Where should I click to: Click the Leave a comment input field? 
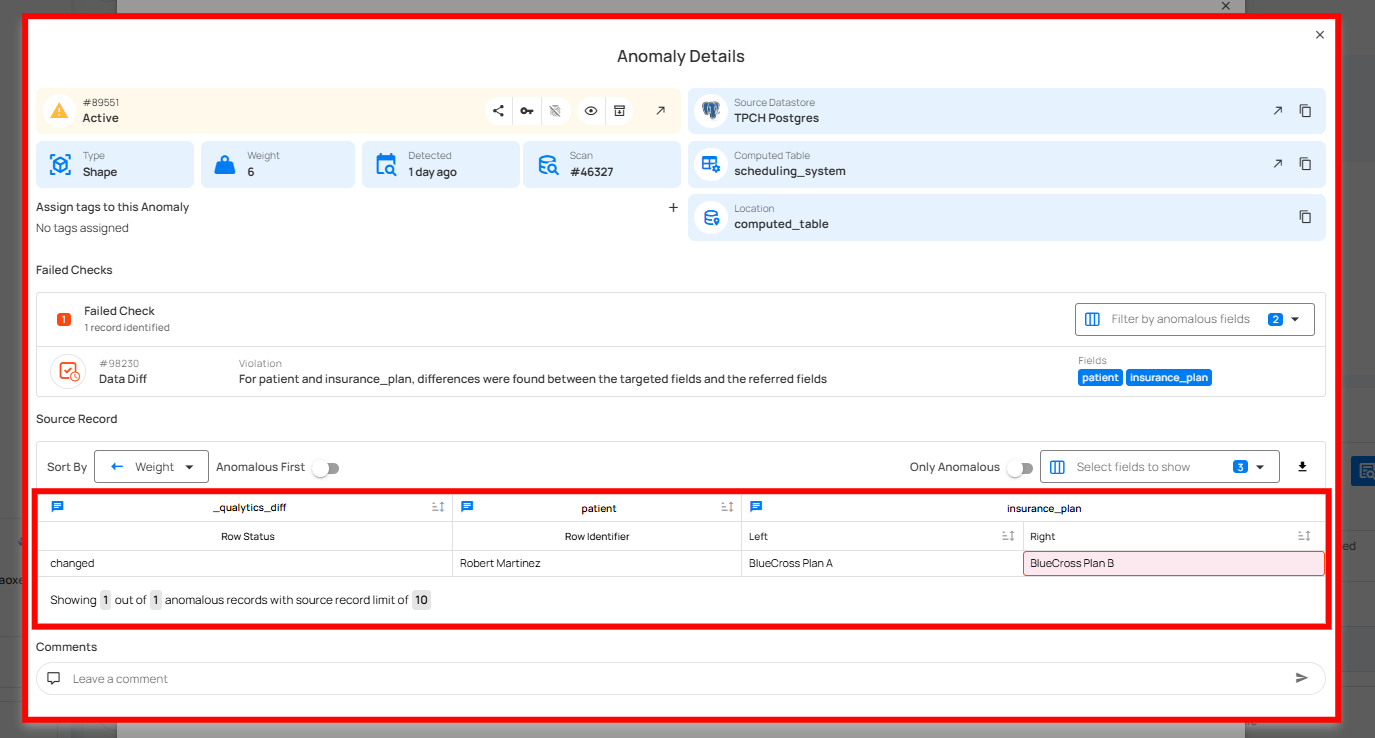point(680,679)
